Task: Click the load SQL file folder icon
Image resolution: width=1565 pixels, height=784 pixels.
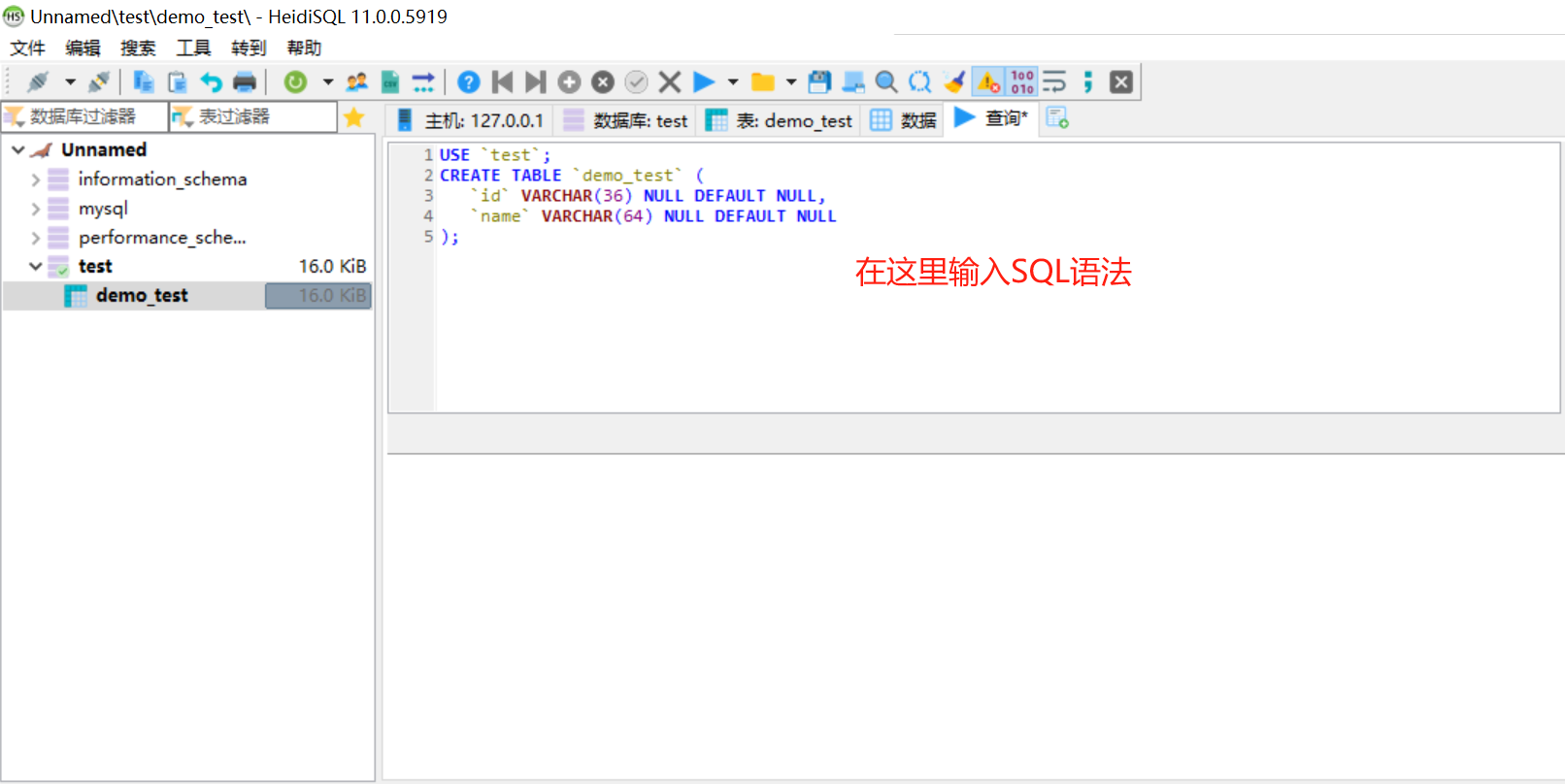Action: (x=763, y=82)
